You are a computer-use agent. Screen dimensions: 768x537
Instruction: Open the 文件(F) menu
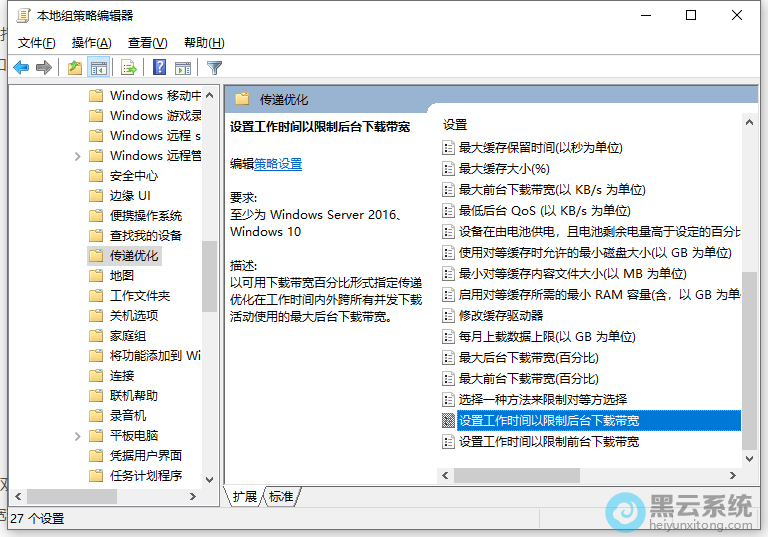(37, 43)
